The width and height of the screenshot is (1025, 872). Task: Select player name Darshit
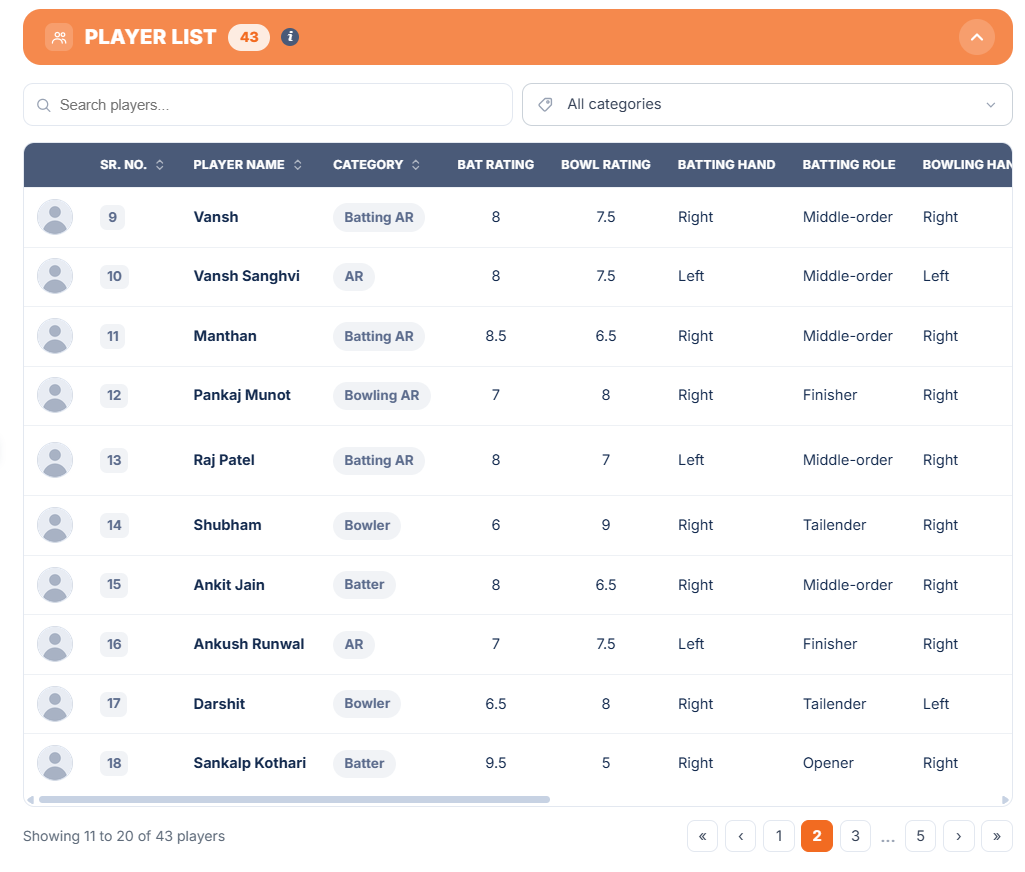[219, 704]
